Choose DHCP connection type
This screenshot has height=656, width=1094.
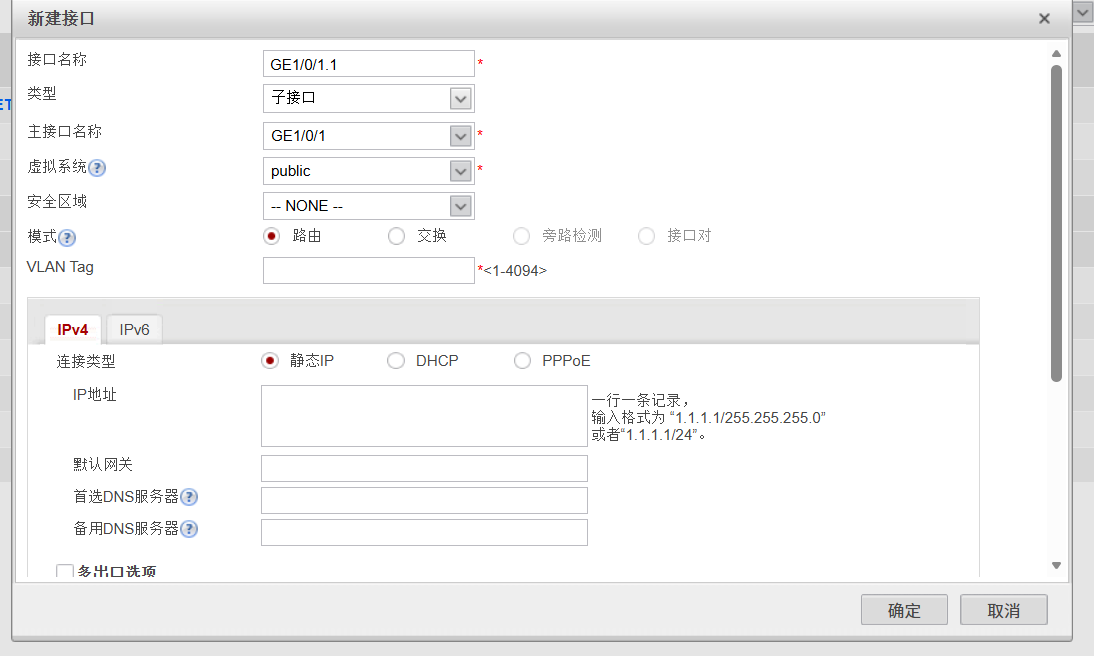tap(396, 361)
